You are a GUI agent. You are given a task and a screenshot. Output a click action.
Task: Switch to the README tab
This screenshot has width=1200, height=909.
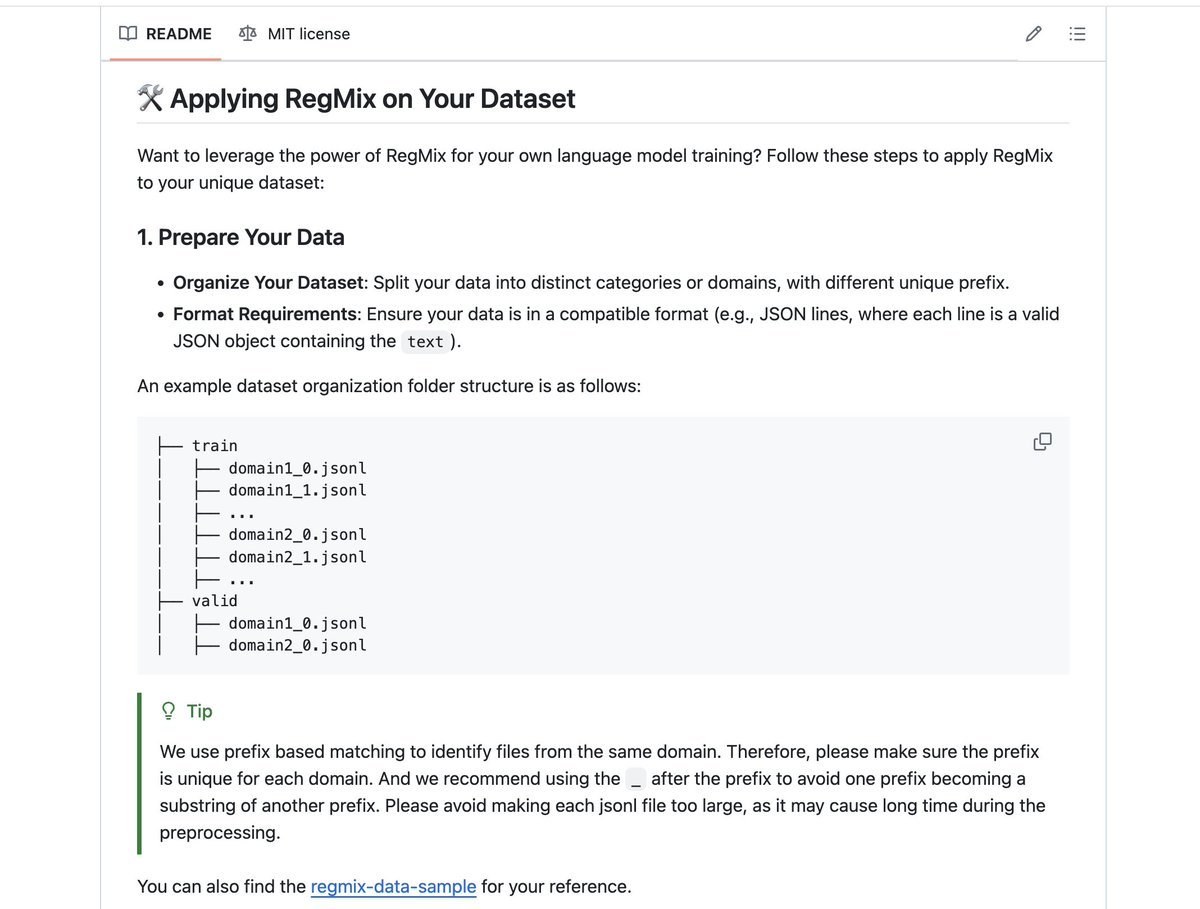(x=166, y=34)
